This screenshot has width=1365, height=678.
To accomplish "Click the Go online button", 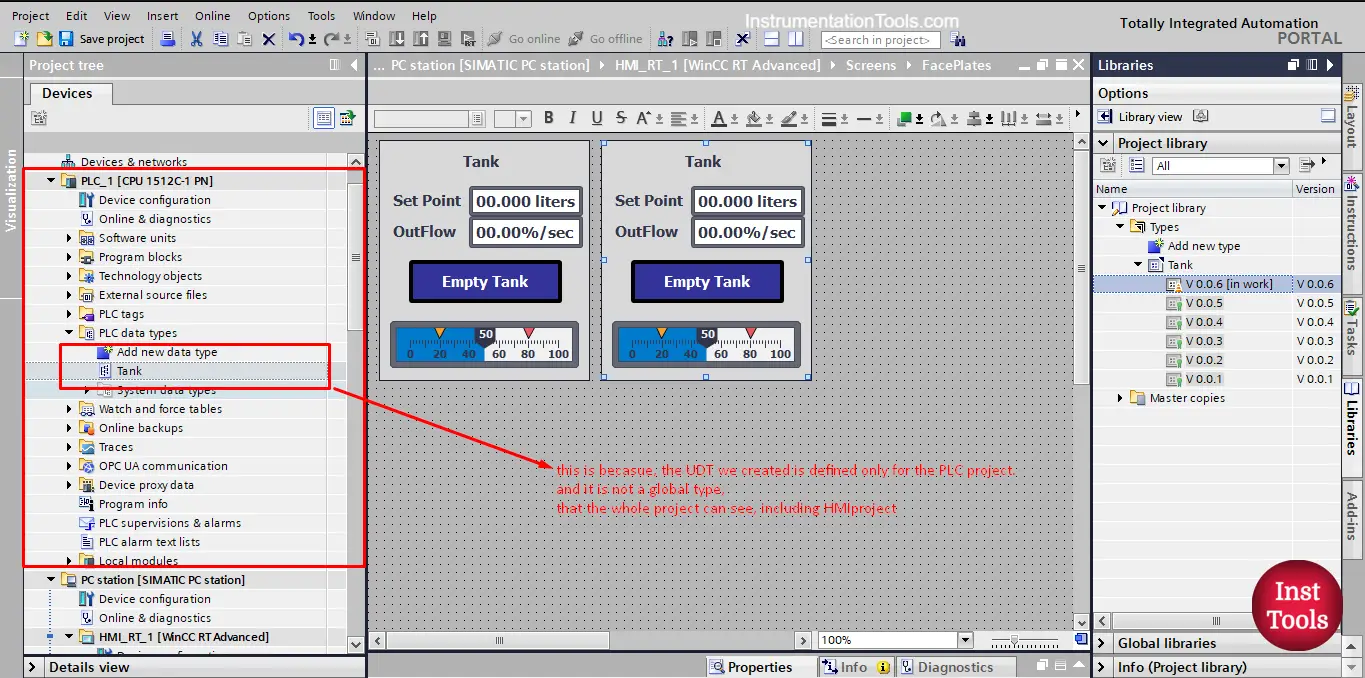I will coord(524,39).
